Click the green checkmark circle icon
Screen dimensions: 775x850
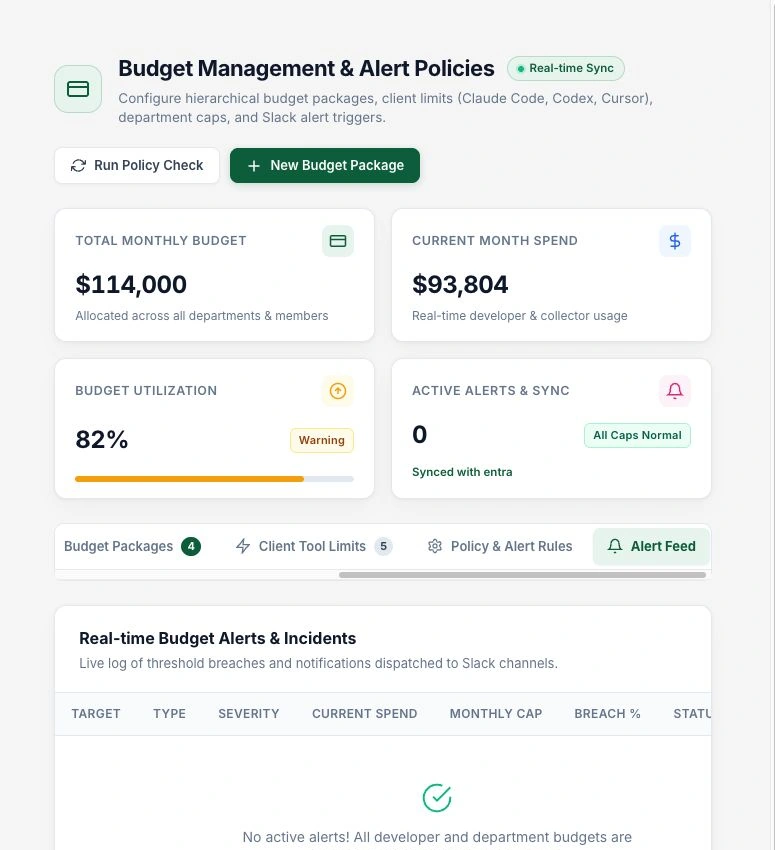437,798
